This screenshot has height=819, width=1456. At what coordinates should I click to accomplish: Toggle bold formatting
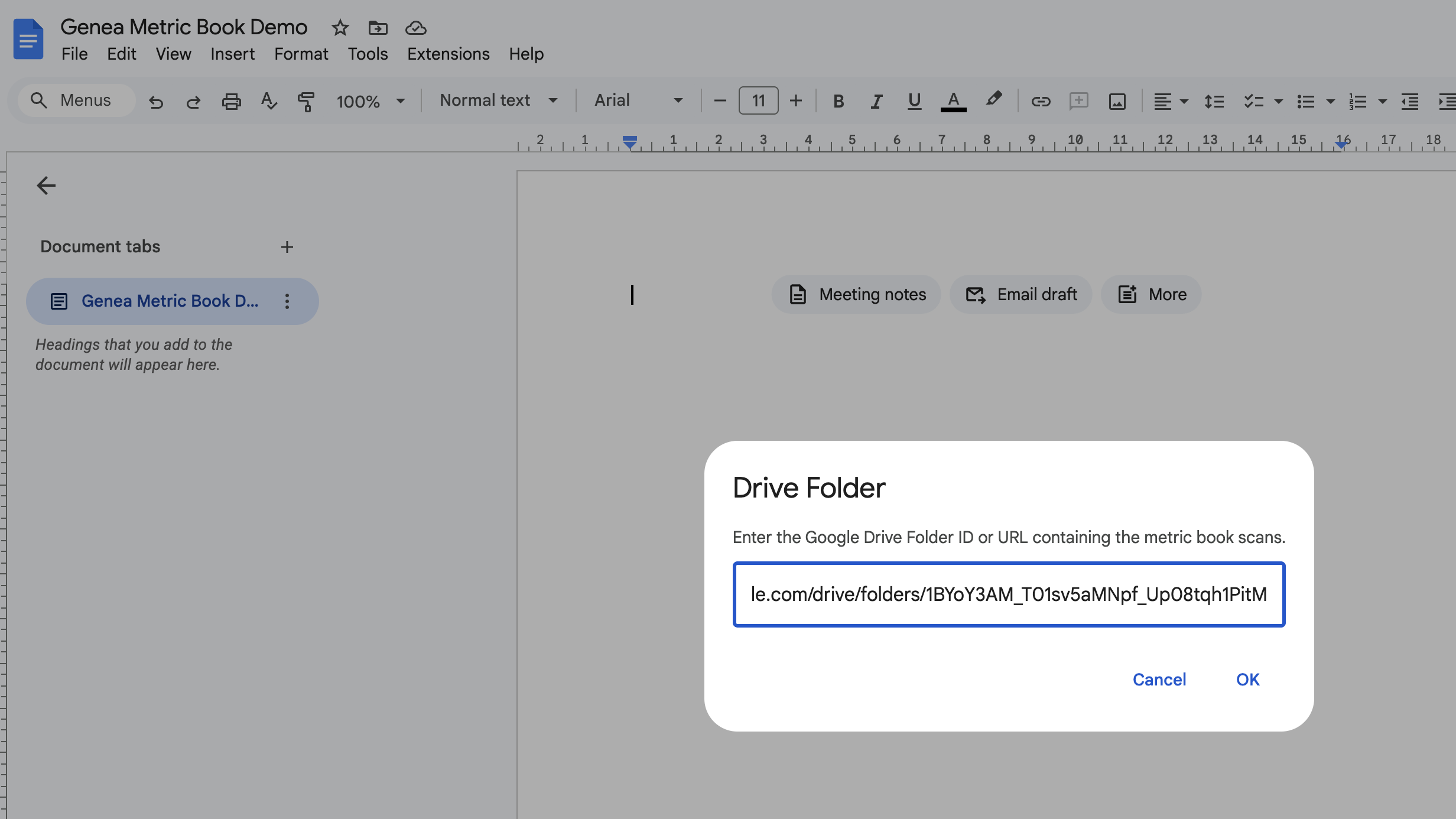coord(838,100)
